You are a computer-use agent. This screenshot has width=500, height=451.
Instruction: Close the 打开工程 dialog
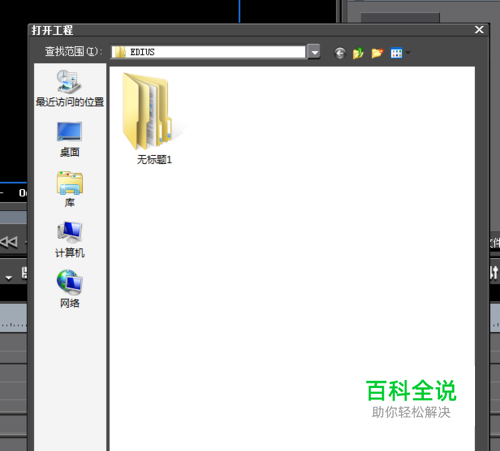click(x=479, y=30)
